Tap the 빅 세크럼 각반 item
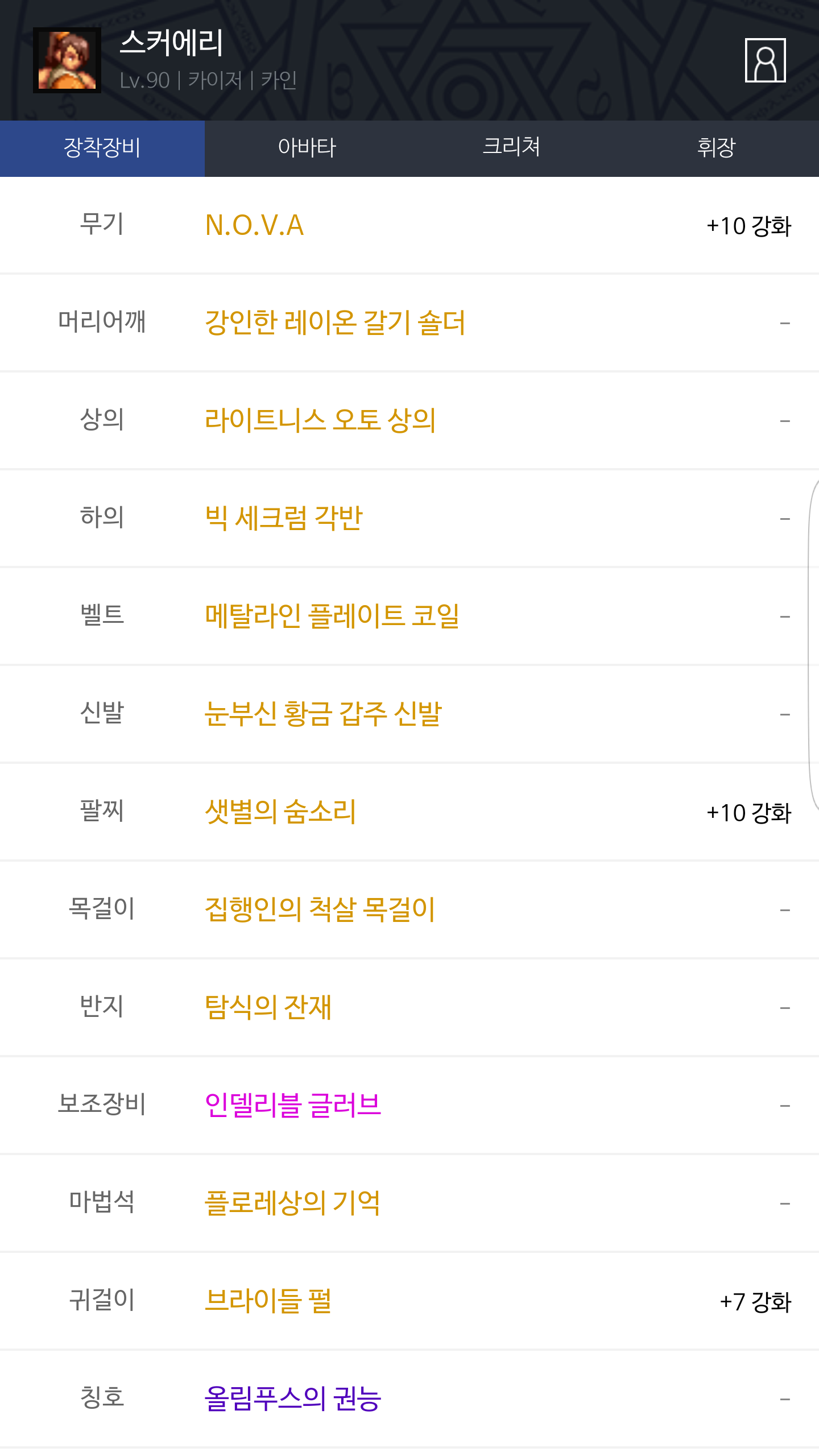This screenshot has height=1456, width=819. [283, 519]
